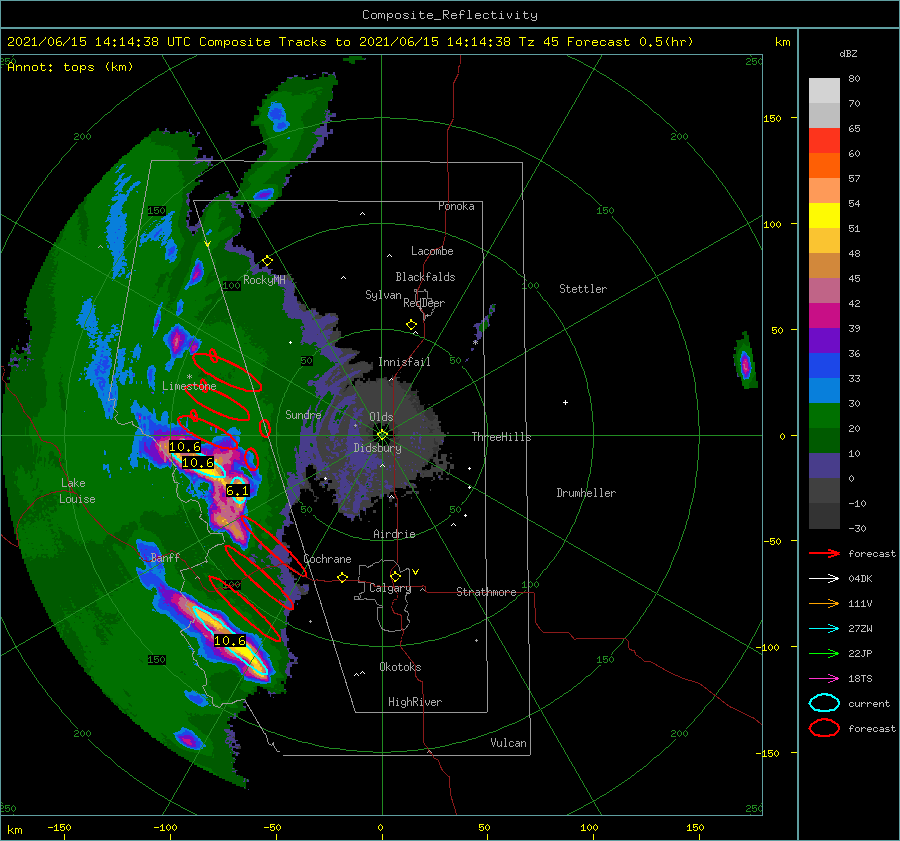Click the blue swatch between 36 and 33 dBZ

(x=824, y=366)
